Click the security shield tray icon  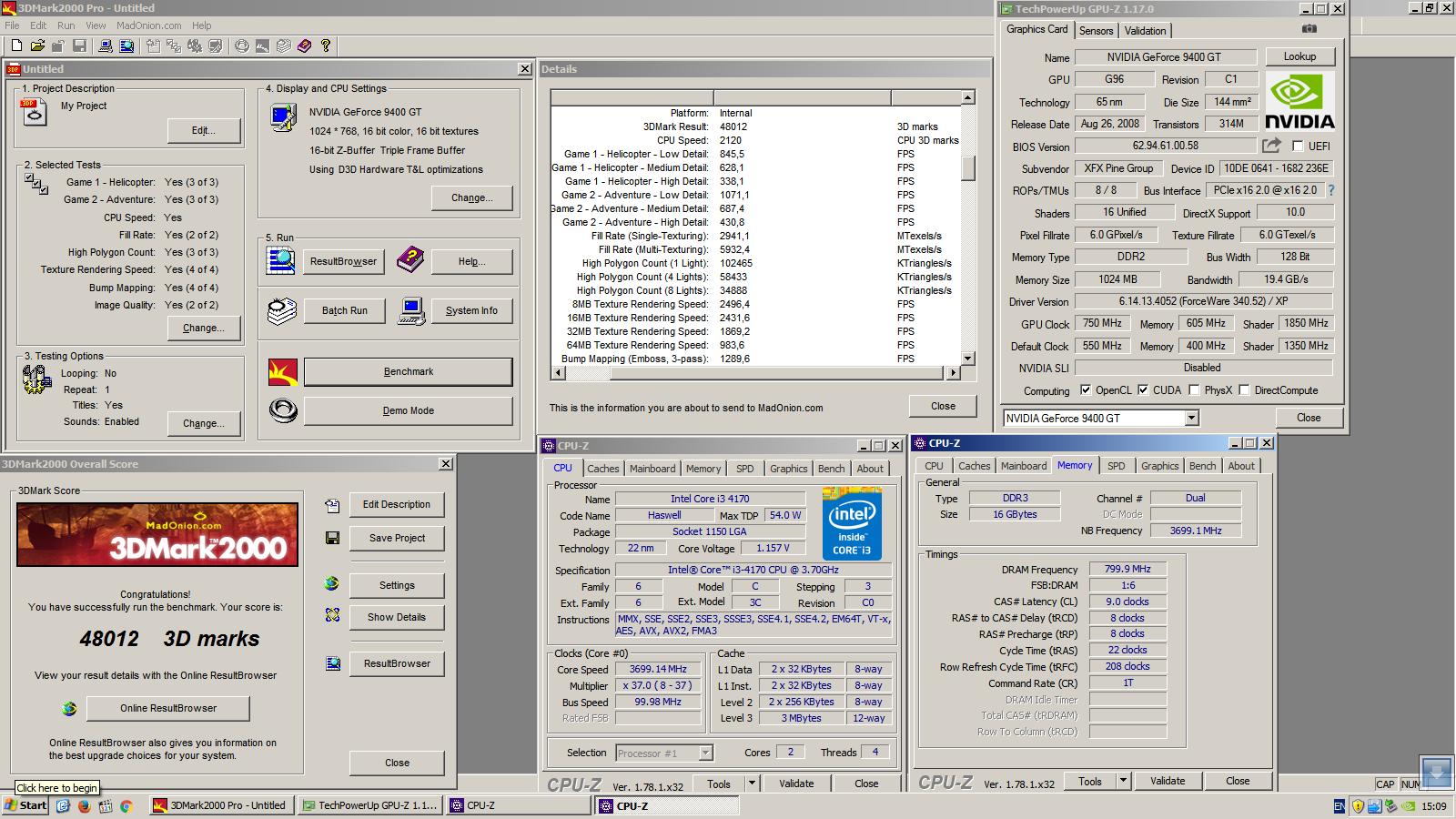pos(1358,806)
